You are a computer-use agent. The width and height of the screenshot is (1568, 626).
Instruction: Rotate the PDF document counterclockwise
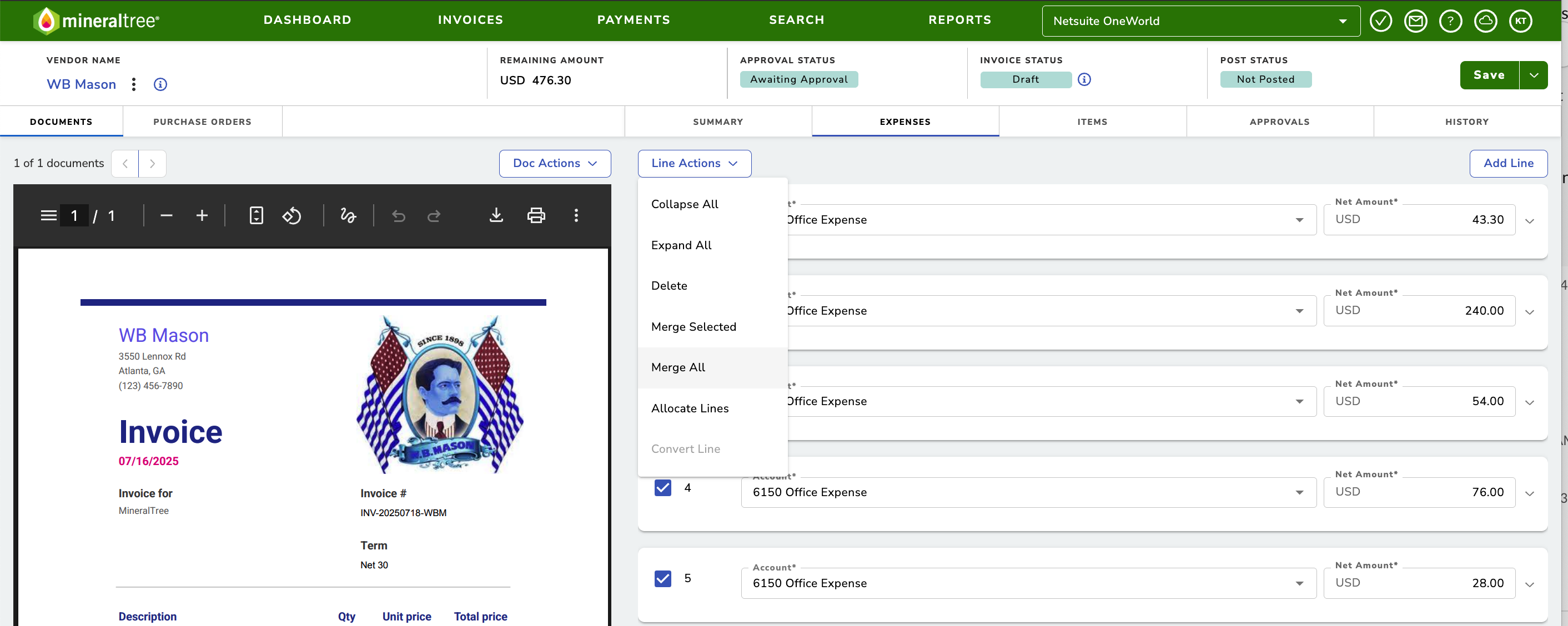292,215
